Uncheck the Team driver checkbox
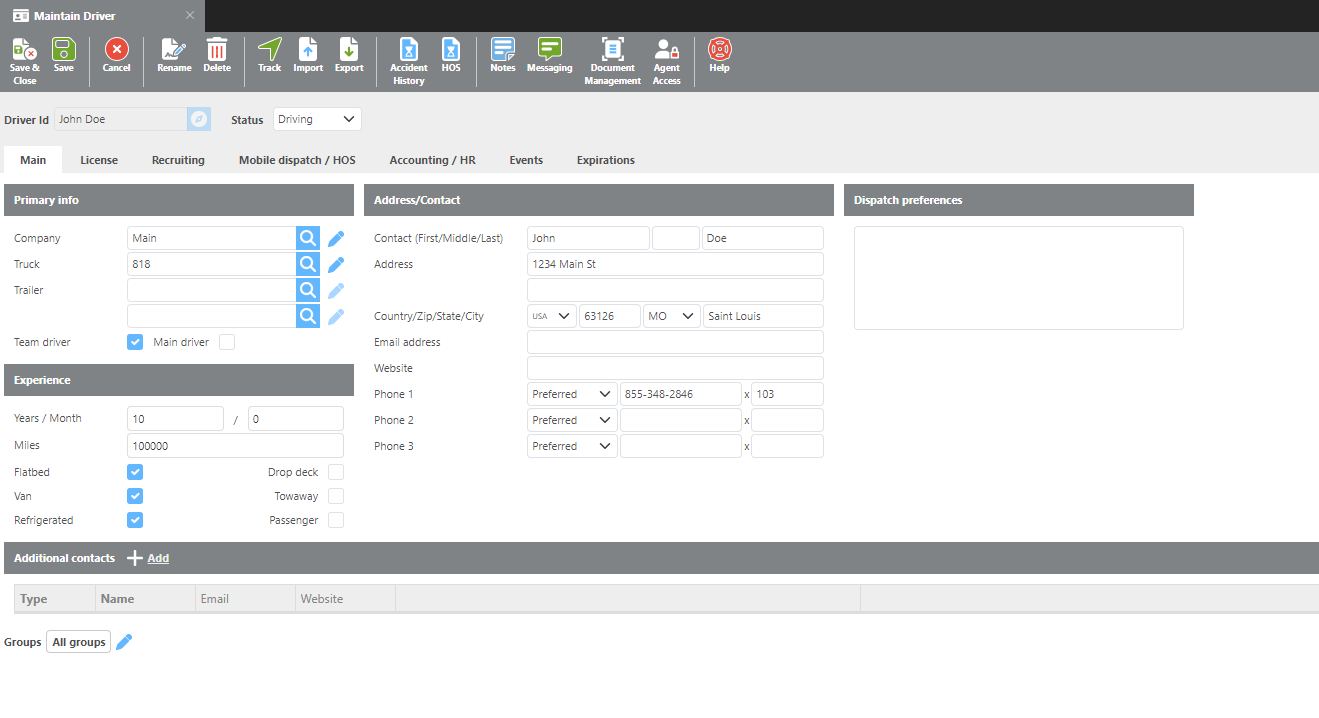The height and width of the screenshot is (718, 1319). pos(135,342)
